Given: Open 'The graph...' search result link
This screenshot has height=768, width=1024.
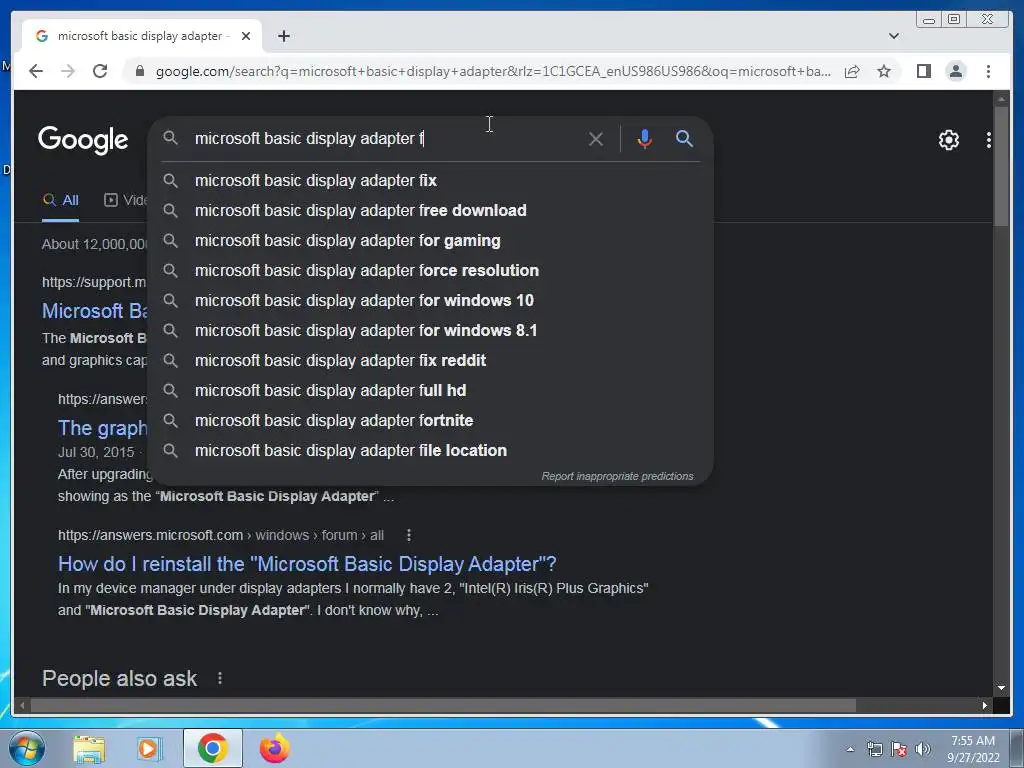Looking at the screenshot, I should tap(103, 428).
